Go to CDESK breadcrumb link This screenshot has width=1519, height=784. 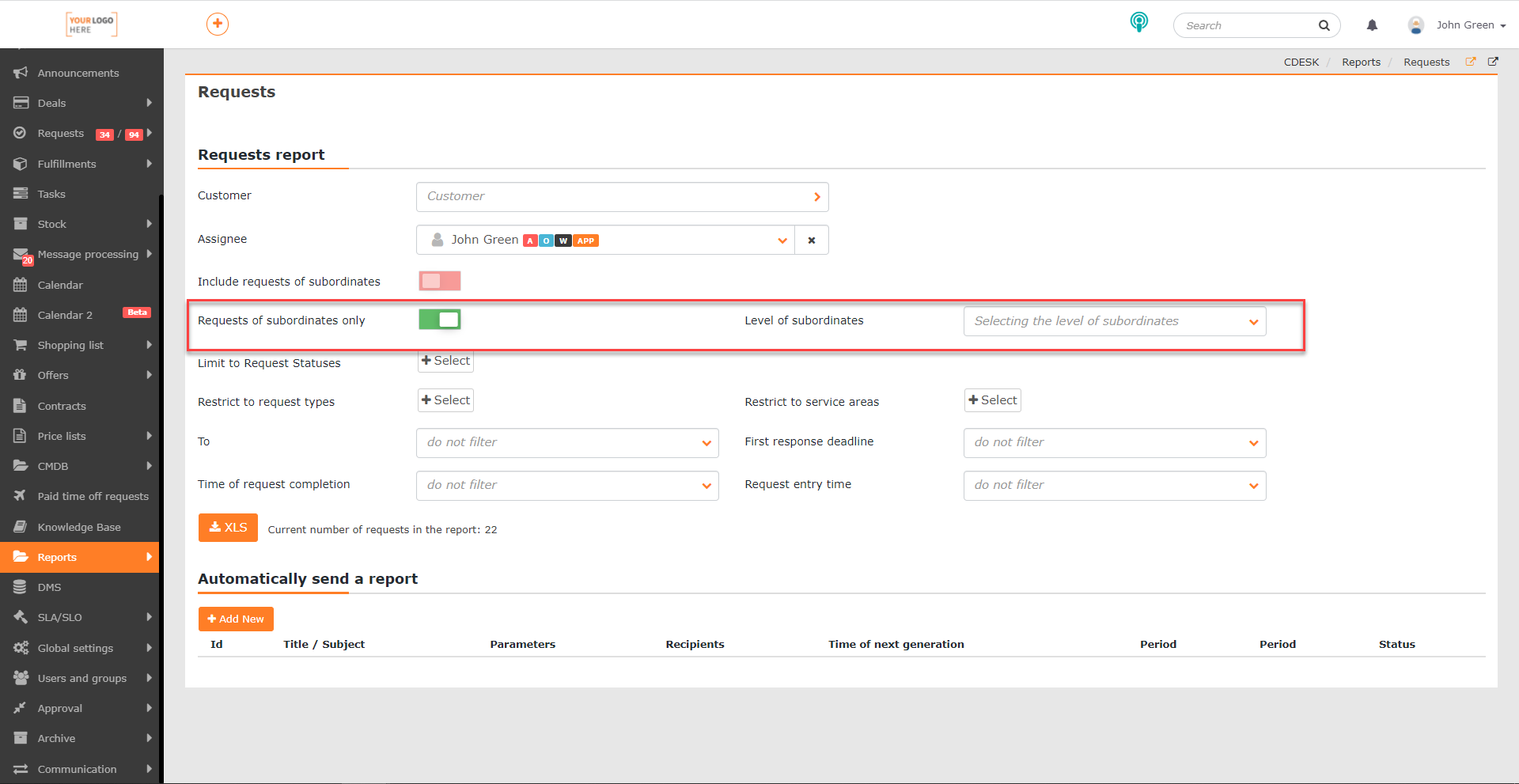click(1301, 62)
